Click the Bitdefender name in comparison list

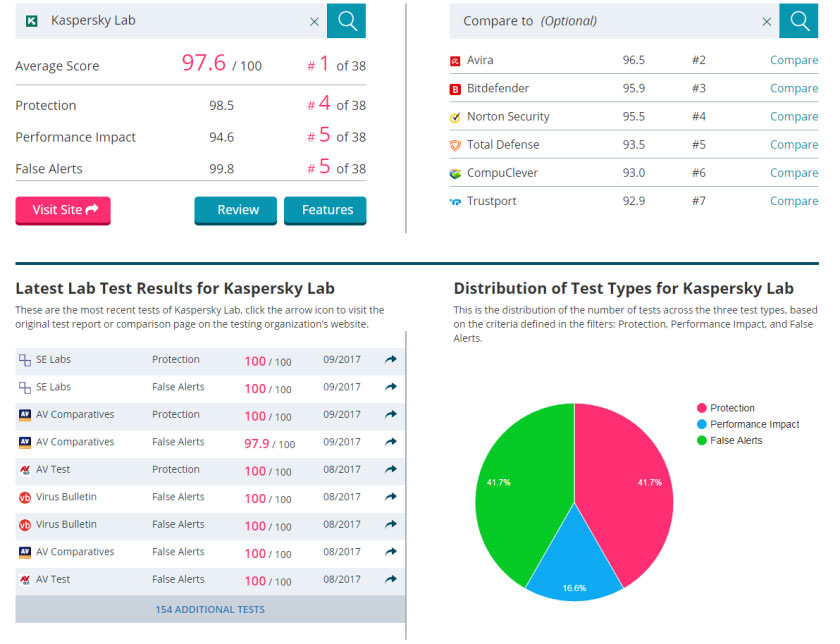[498, 88]
